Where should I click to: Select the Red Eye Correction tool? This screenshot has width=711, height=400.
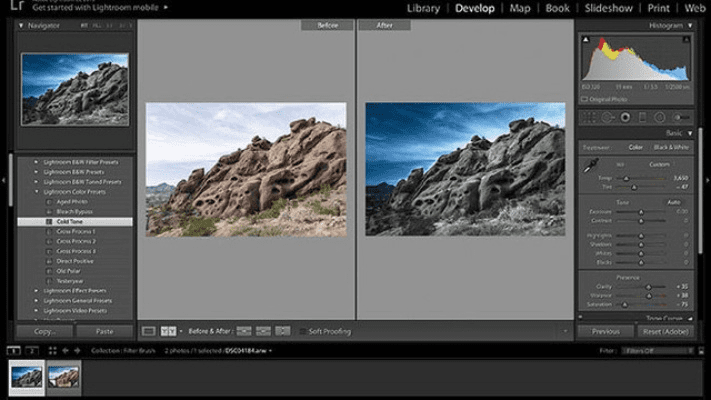[625, 117]
